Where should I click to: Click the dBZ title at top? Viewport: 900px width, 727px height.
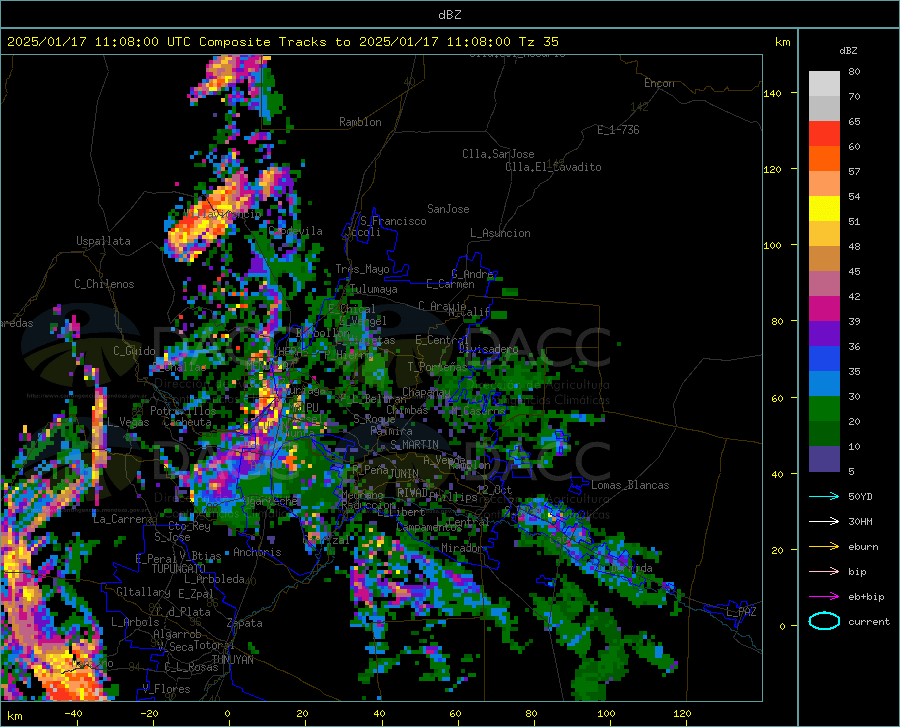click(x=449, y=15)
